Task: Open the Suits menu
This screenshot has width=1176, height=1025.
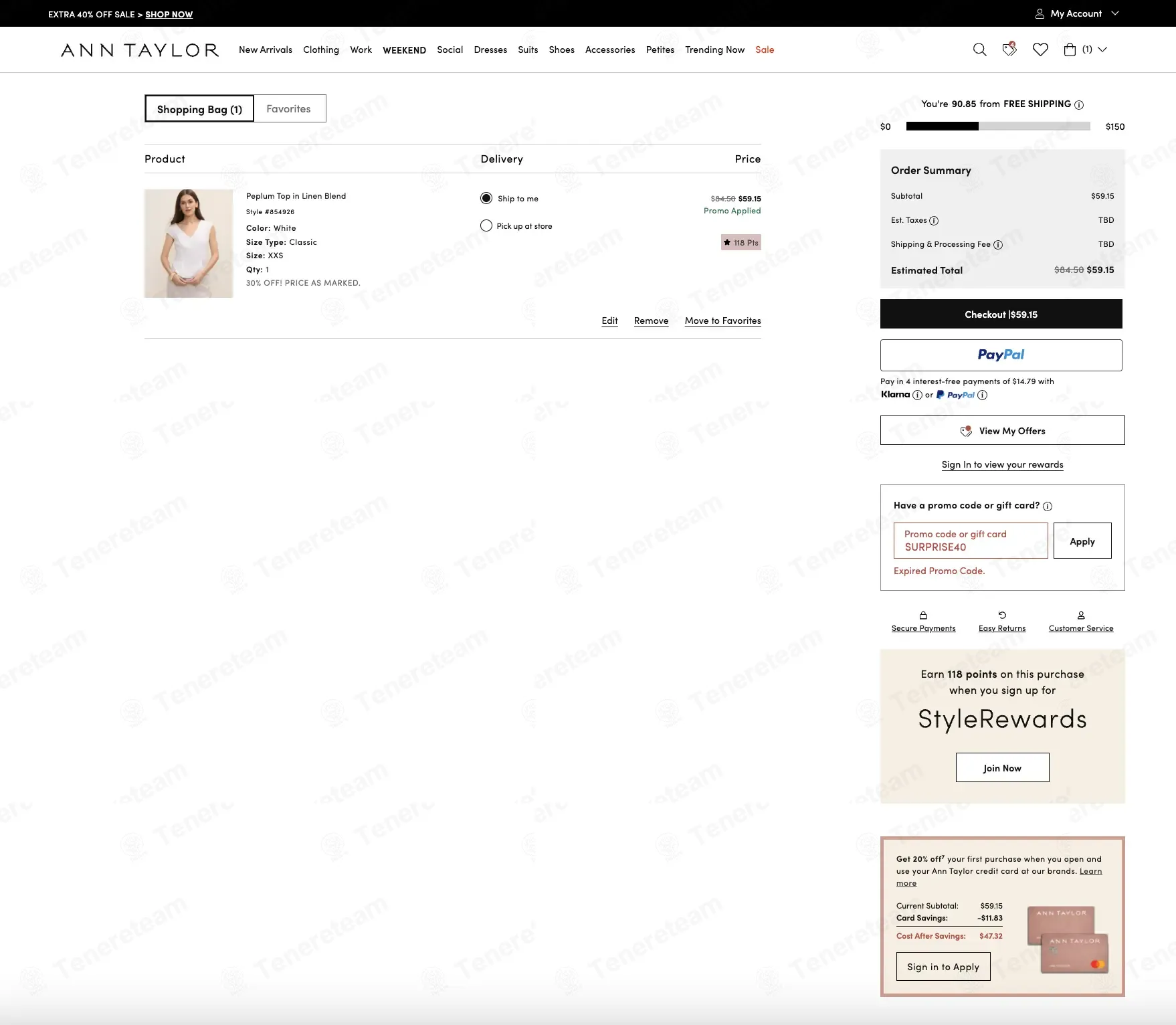Action: (x=528, y=50)
